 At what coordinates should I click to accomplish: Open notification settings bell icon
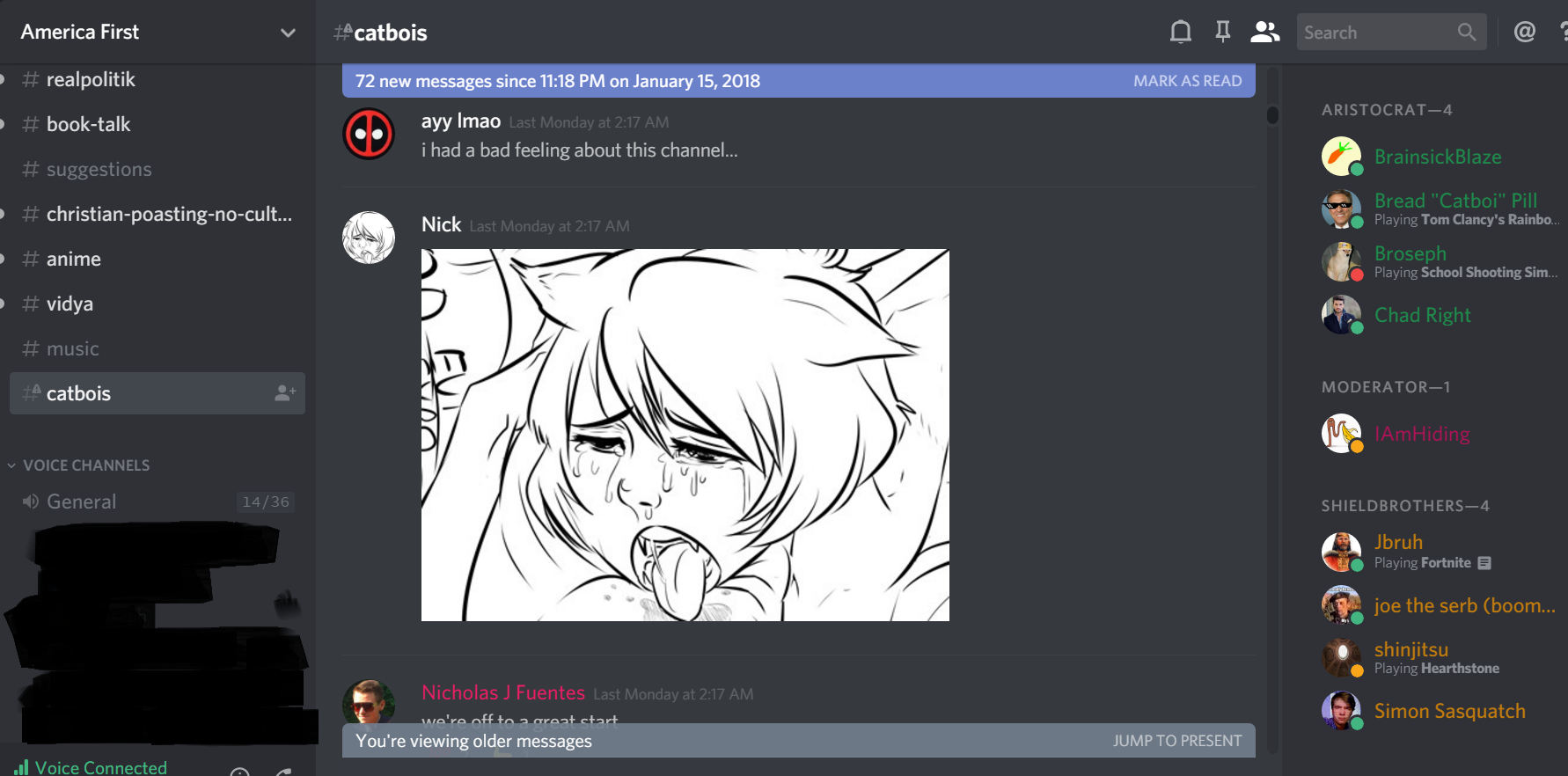(1181, 33)
